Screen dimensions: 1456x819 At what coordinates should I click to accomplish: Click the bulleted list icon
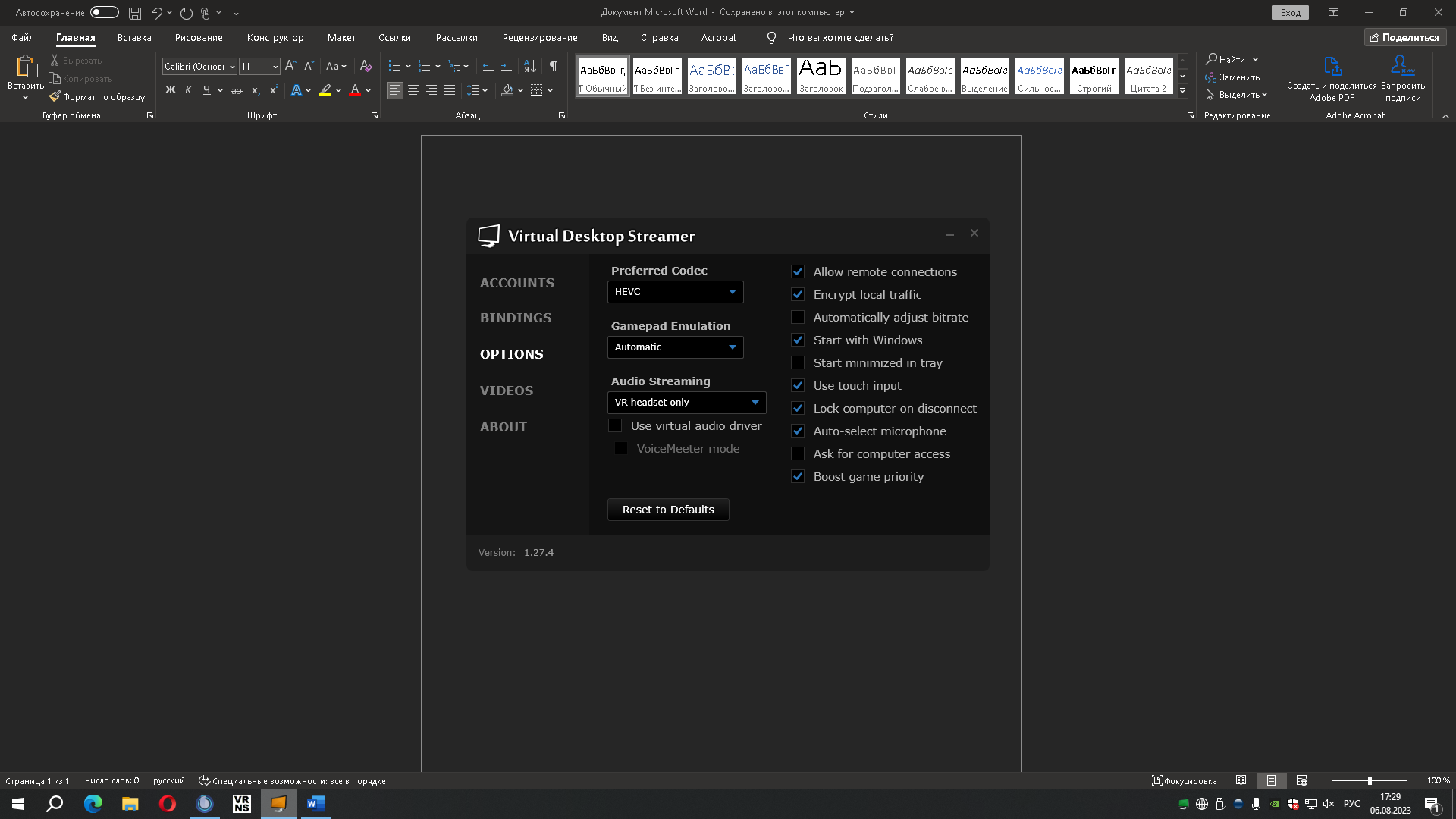point(394,66)
